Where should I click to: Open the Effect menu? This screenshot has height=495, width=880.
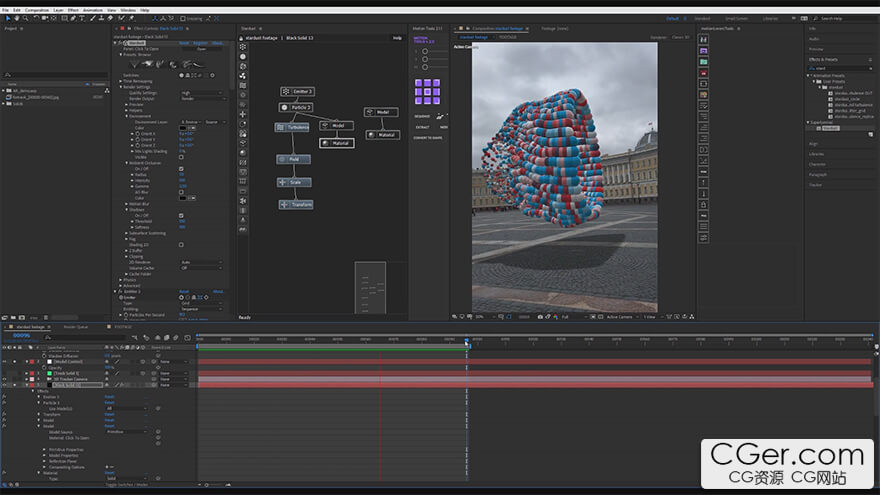(73, 10)
